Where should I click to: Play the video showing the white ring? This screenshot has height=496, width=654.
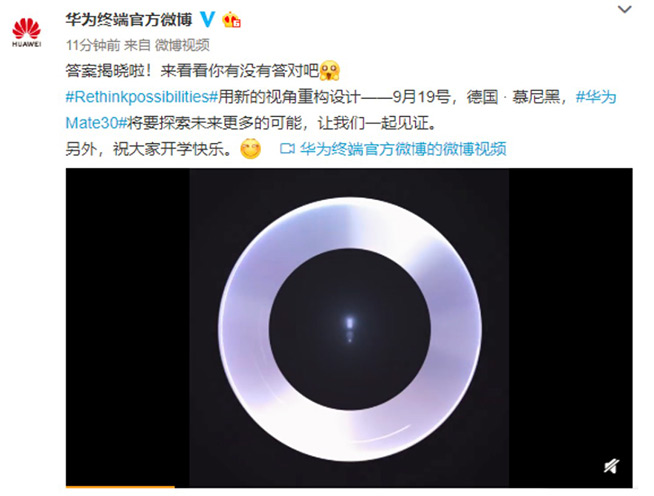(349, 327)
